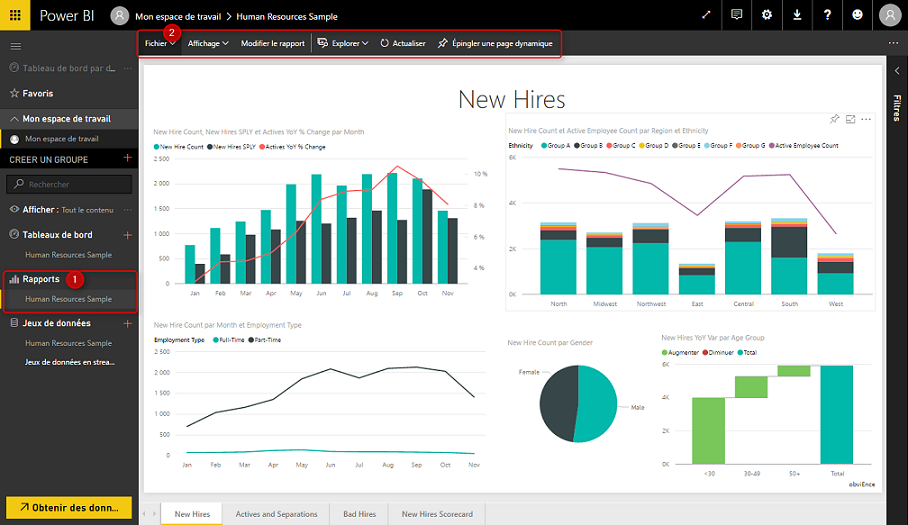Open ellipsis next to Tableau de bord

127,68
